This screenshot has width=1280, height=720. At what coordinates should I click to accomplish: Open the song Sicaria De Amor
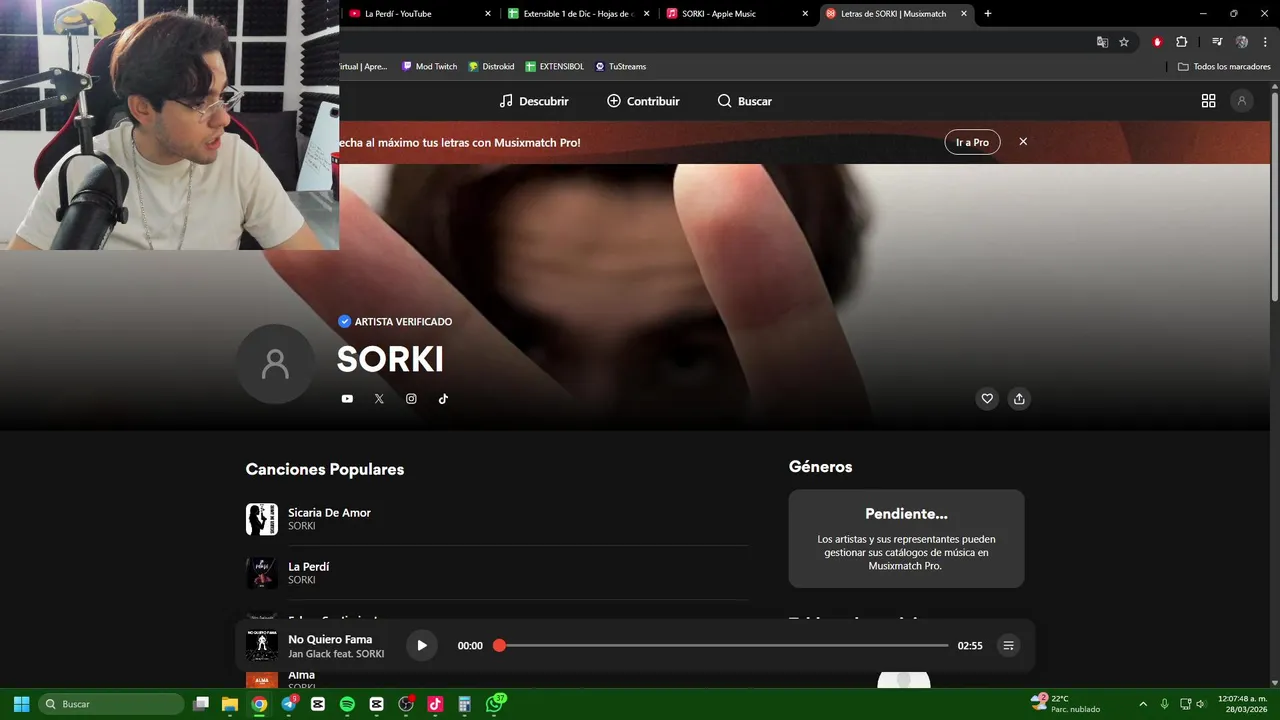329,513
